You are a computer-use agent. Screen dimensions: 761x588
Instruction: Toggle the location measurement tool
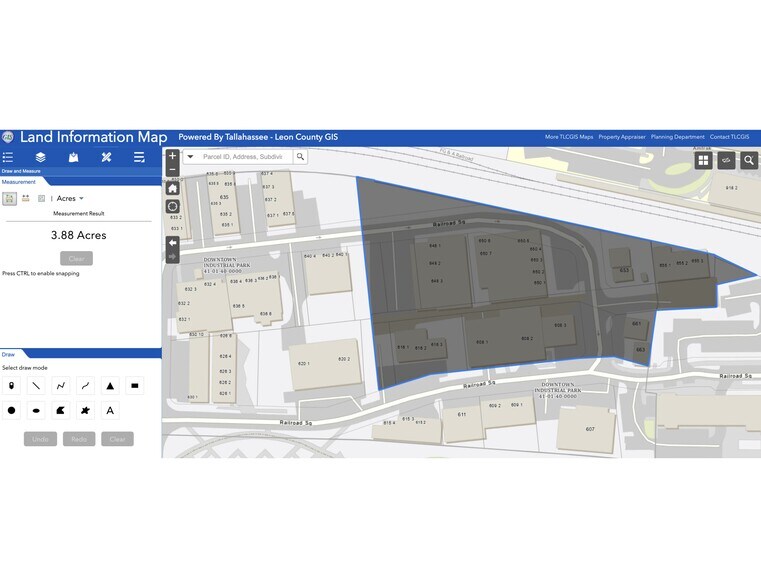41,198
